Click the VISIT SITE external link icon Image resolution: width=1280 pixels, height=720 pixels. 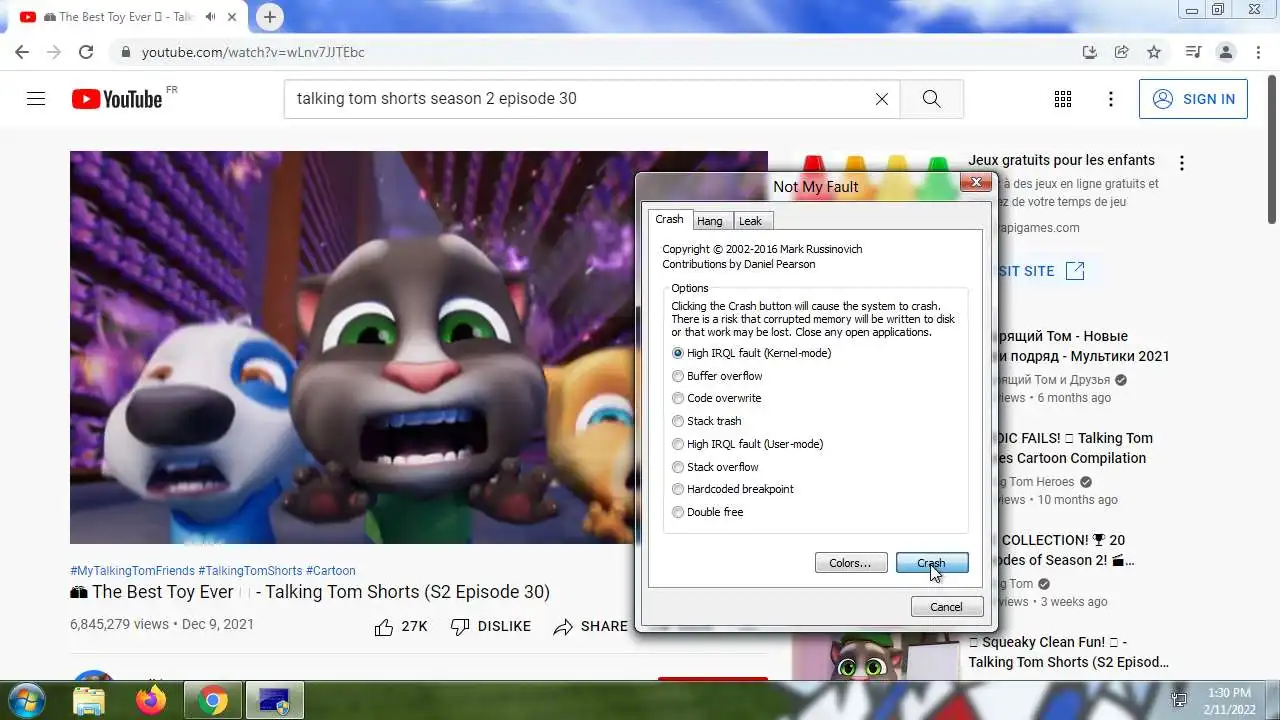pyautogui.click(x=1075, y=271)
